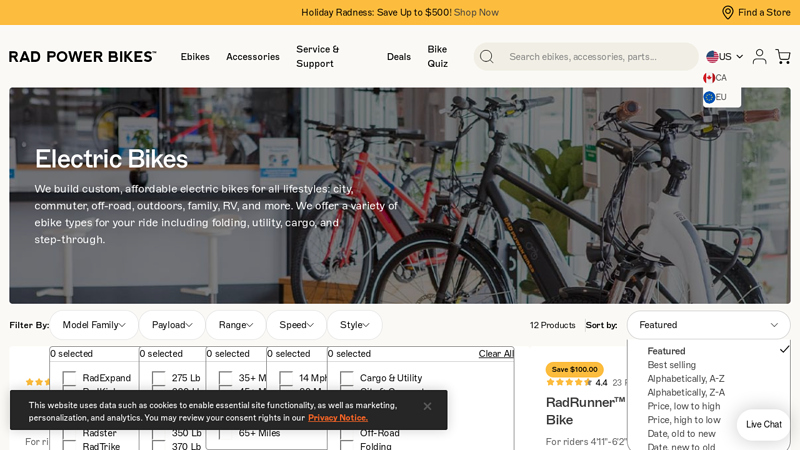Check the 275 Lb payload checkbox
This screenshot has height=450, width=800.
pyautogui.click(x=158, y=378)
